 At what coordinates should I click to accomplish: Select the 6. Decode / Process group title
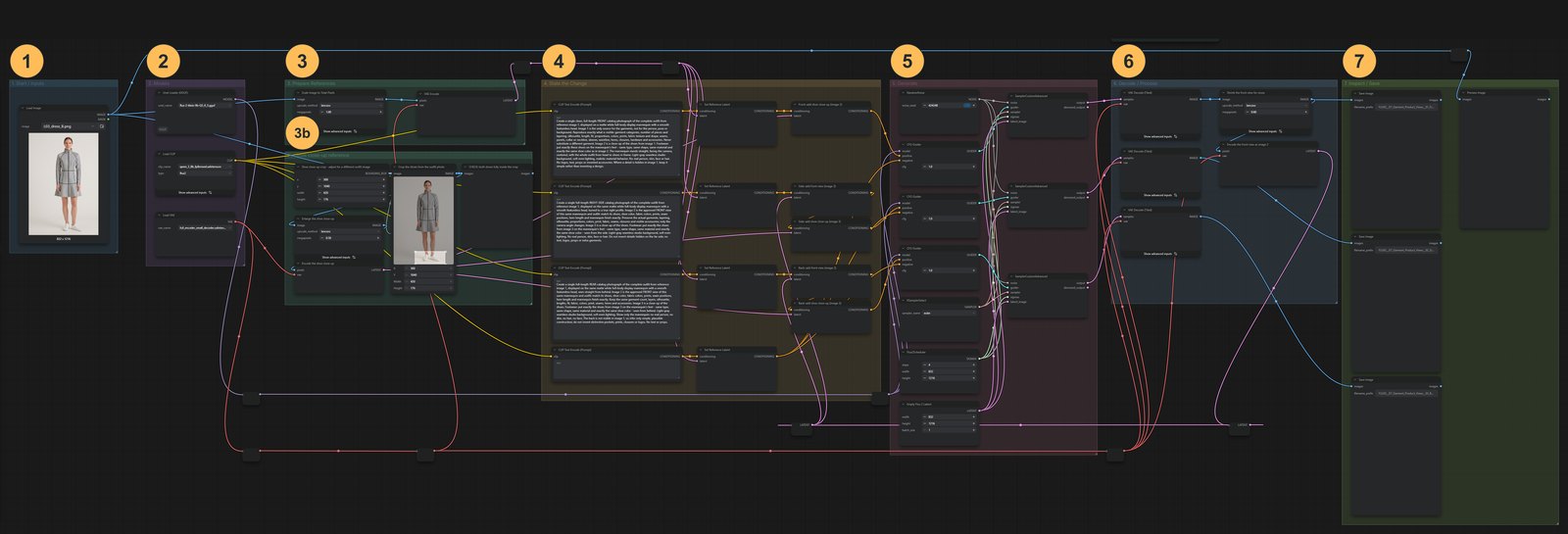pyautogui.click(x=1135, y=84)
